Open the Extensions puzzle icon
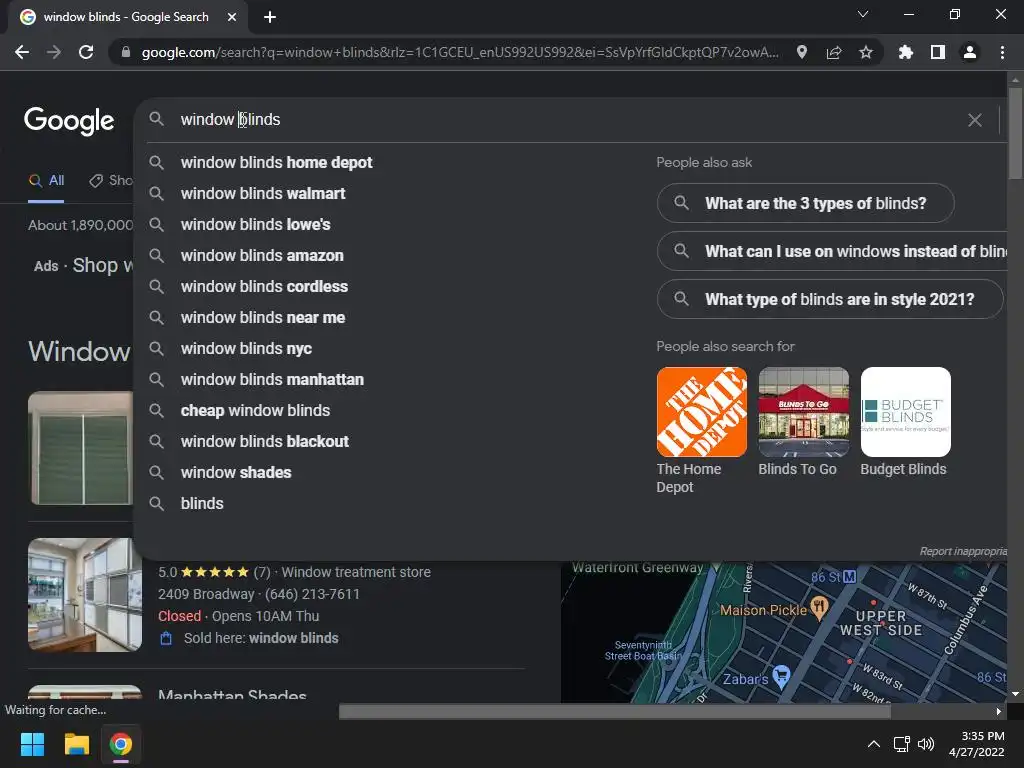 tap(905, 52)
